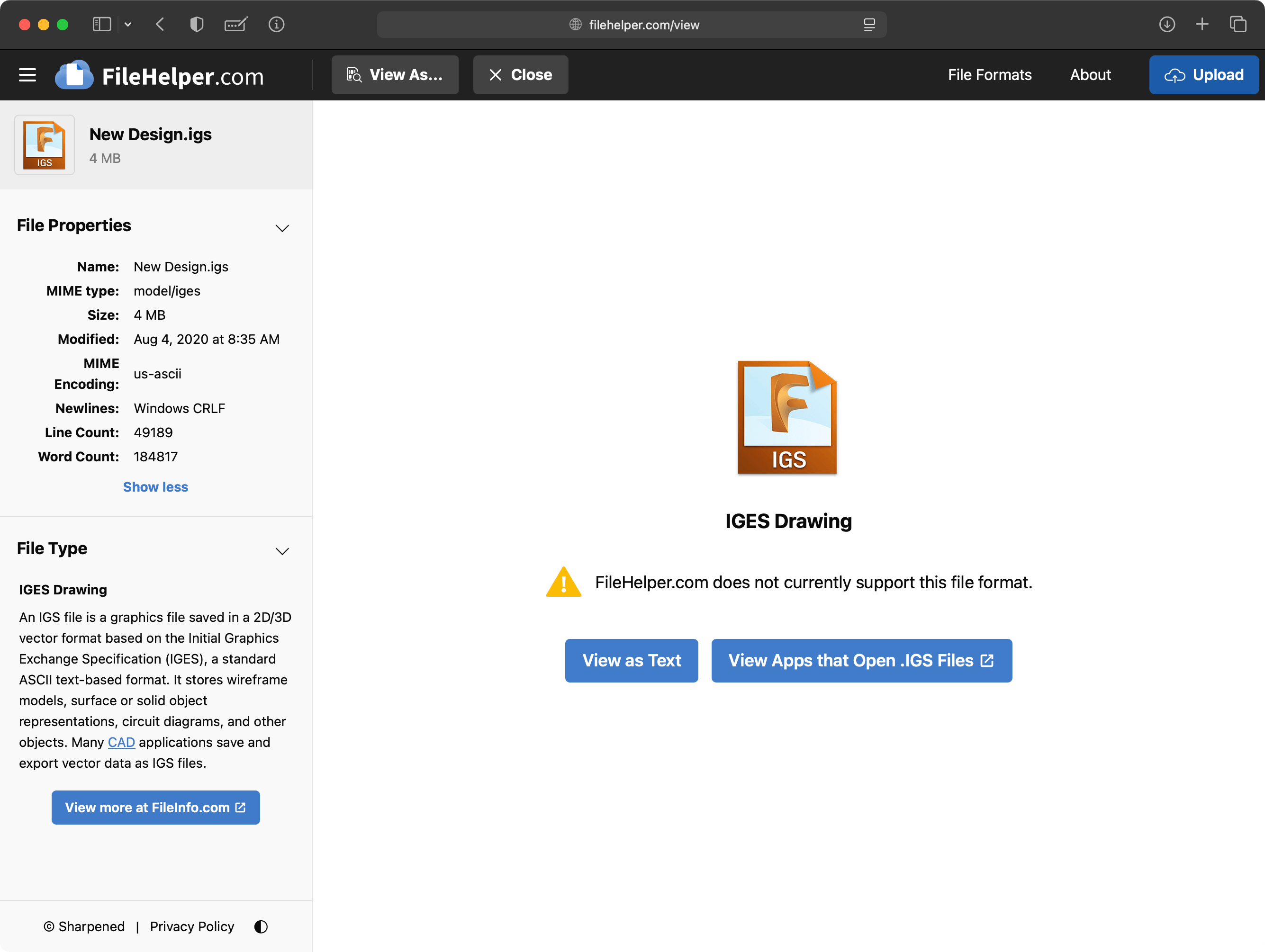Open the FileHelper hamburger menu
The width and height of the screenshot is (1265, 952).
tap(27, 75)
